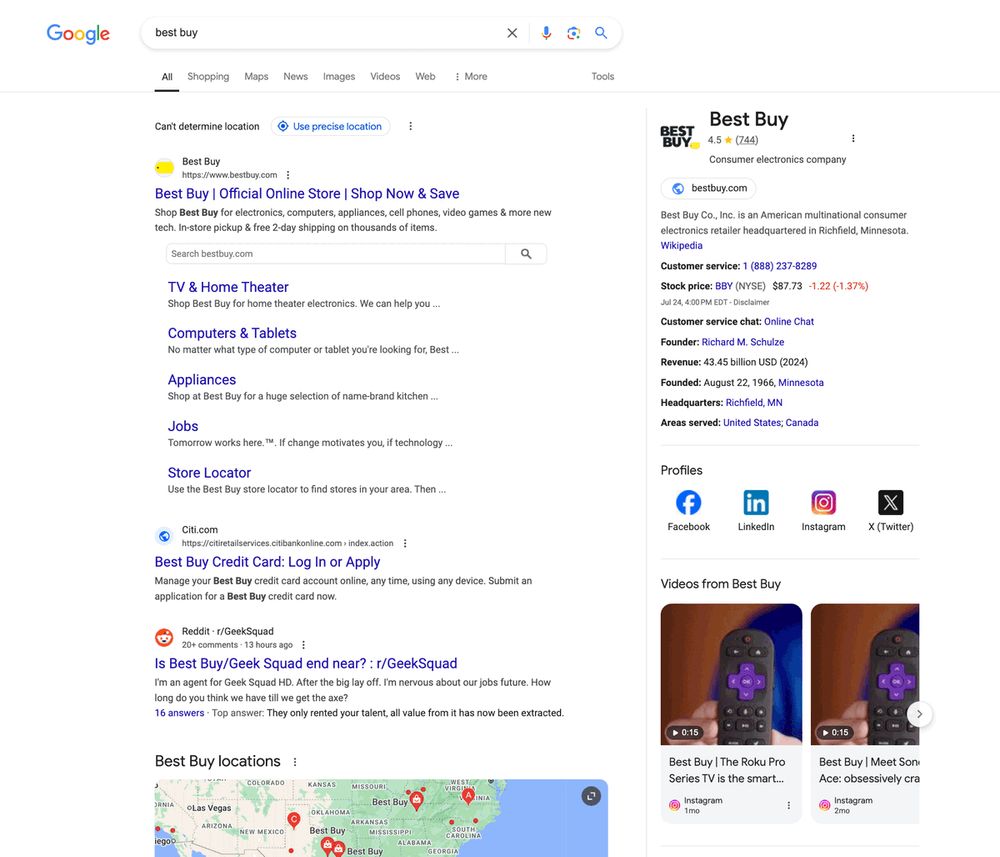Click into the main Google search field
The height and width of the screenshot is (857, 1000).
[325, 33]
